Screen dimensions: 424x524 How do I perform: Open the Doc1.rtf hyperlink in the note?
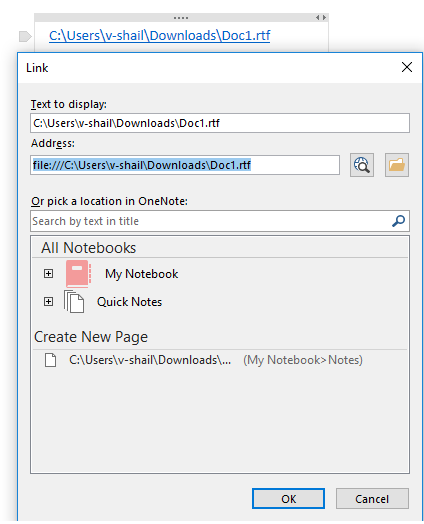point(159,36)
